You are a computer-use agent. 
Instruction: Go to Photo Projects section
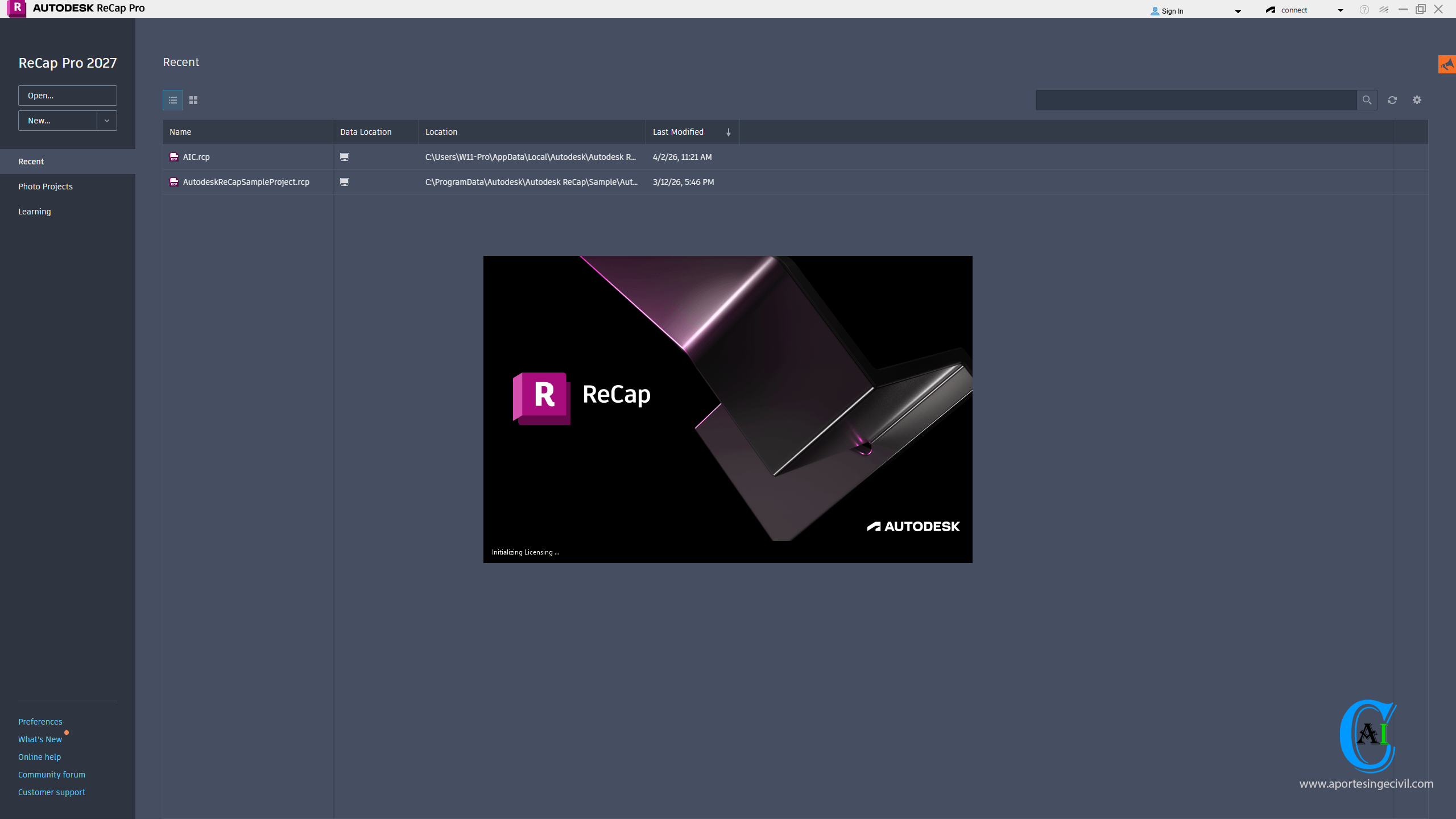[x=45, y=187]
